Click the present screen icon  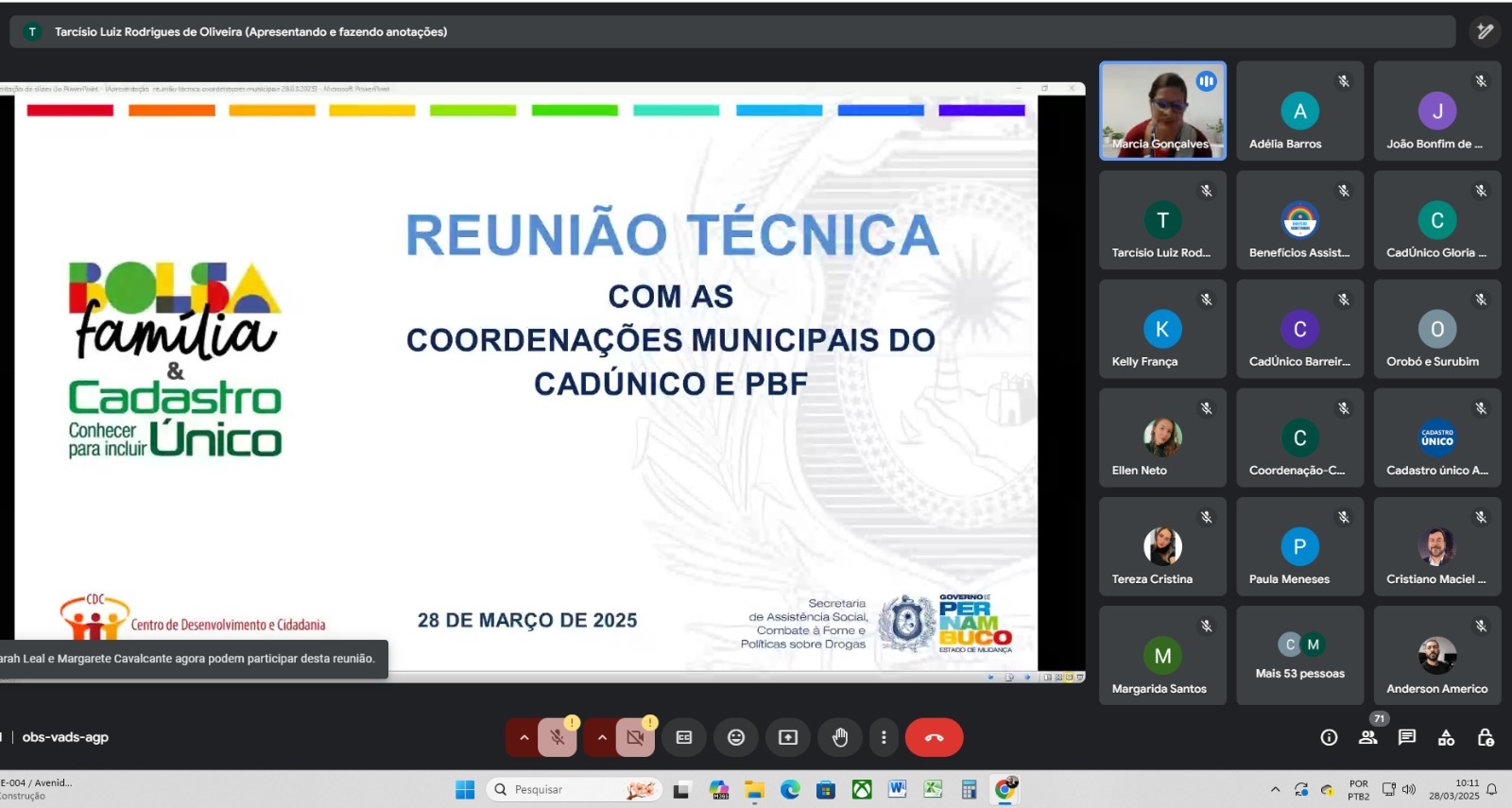(788, 738)
